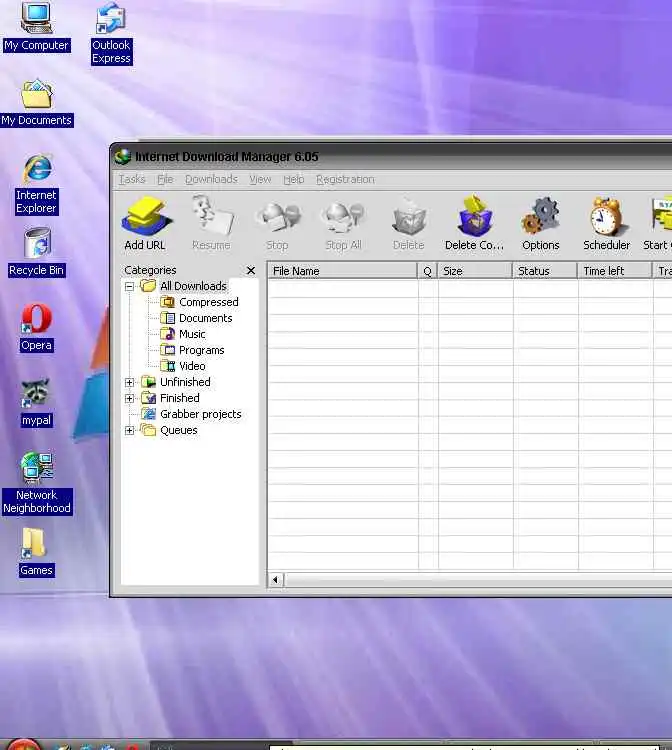Click the Resume toolbar icon
Viewport: 672px width, 750px height.
pos(211,224)
